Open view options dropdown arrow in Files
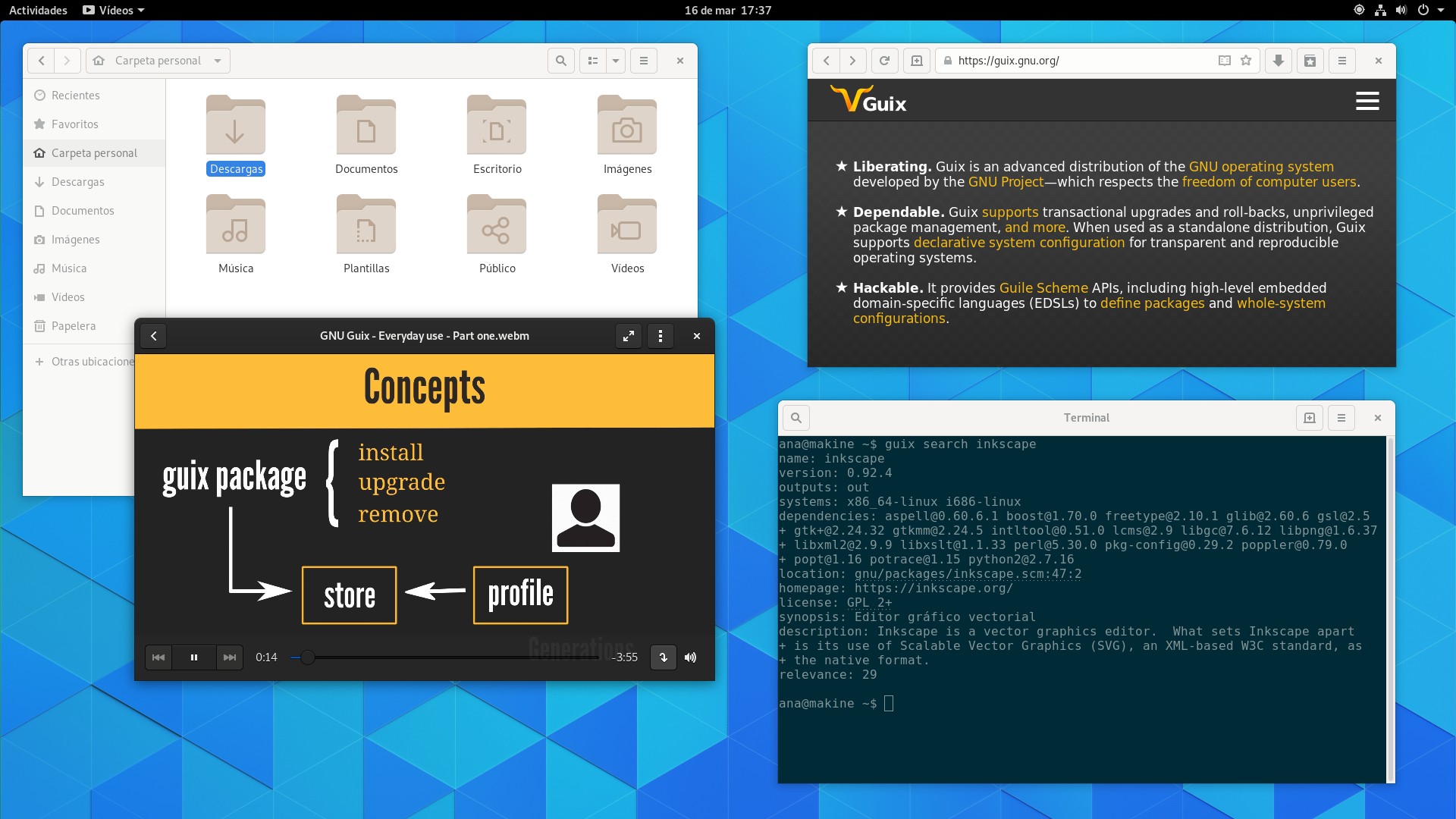Image resolution: width=1456 pixels, height=819 pixels. pyautogui.click(x=616, y=61)
